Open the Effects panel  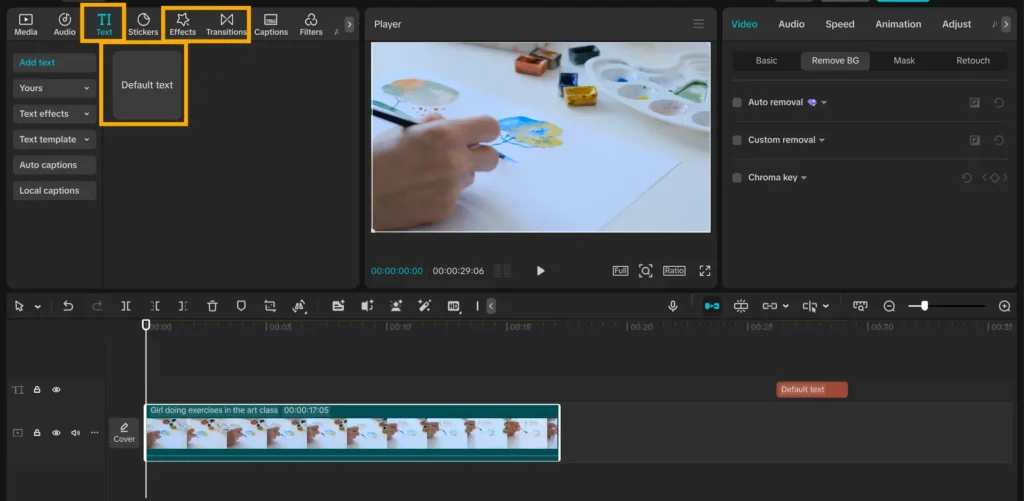tap(183, 24)
